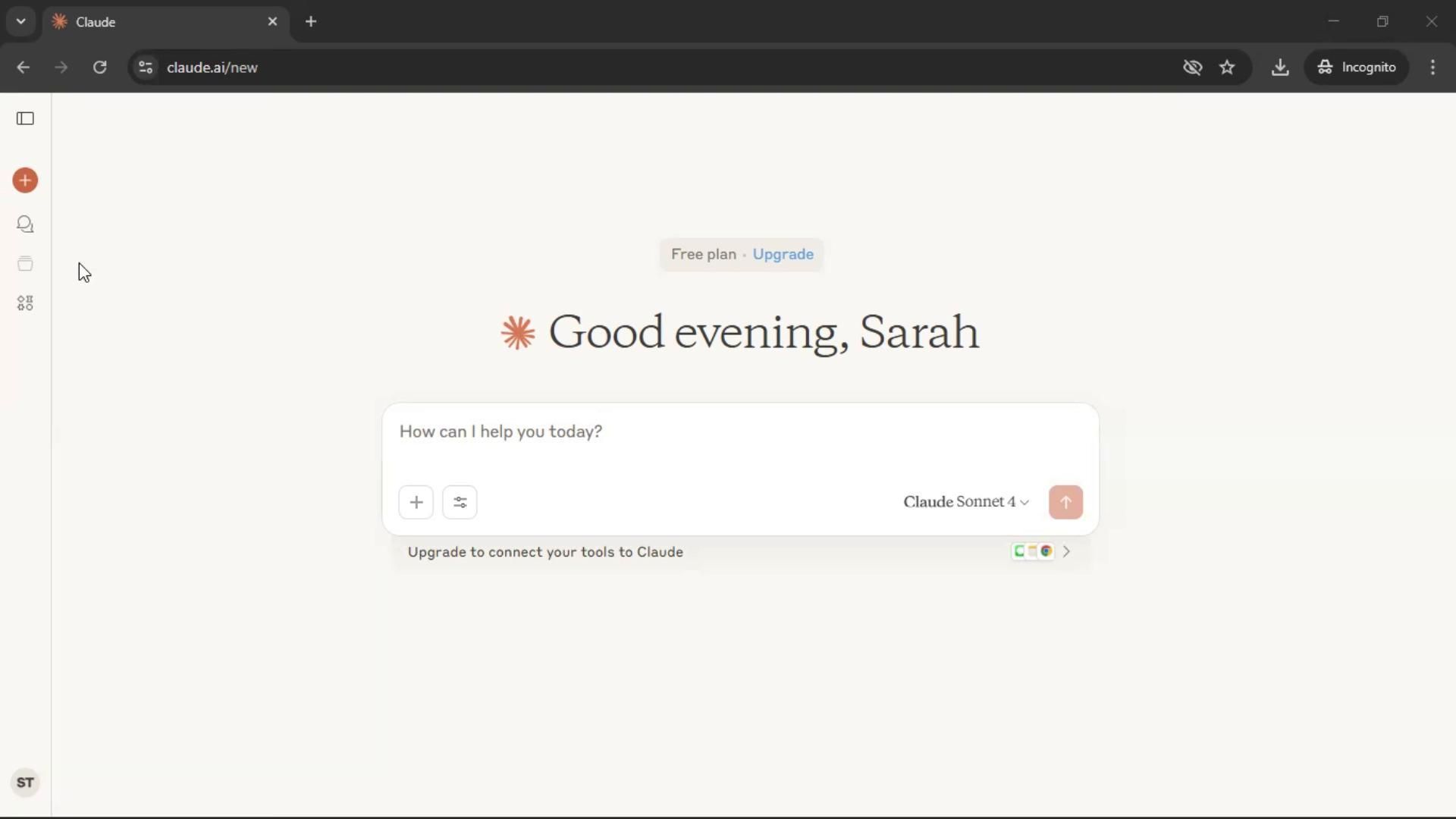Open the browser tab list dropdown

(21, 21)
